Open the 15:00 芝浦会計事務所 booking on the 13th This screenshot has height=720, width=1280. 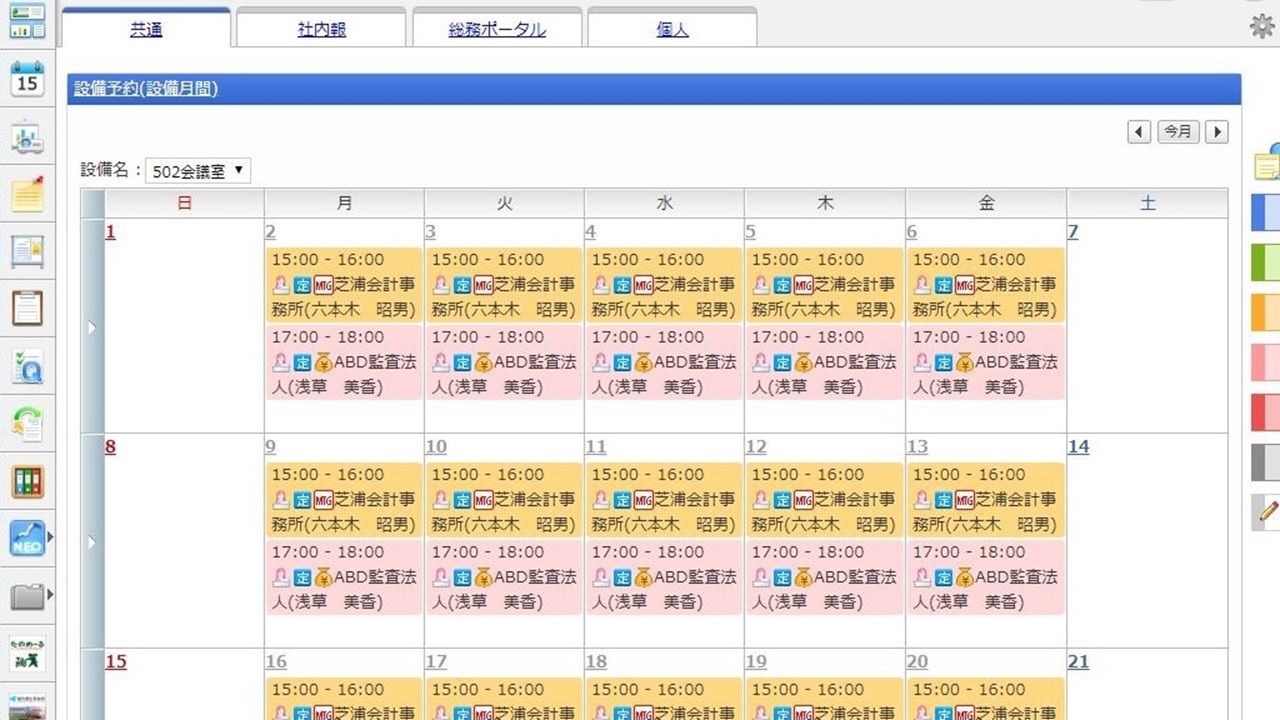click(x=986, y=500)
